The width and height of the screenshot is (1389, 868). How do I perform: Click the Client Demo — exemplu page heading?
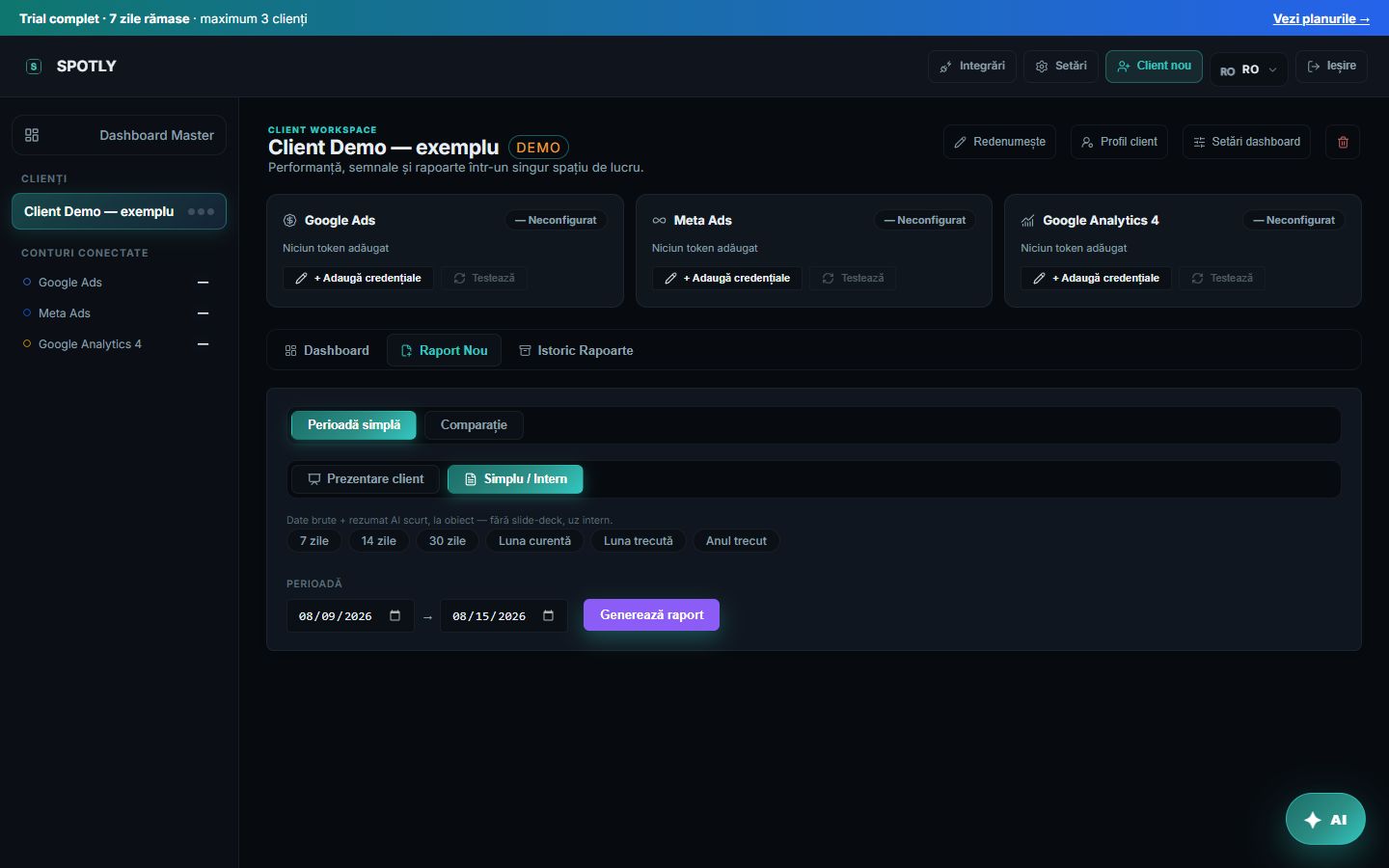click(x=384, y=148)
